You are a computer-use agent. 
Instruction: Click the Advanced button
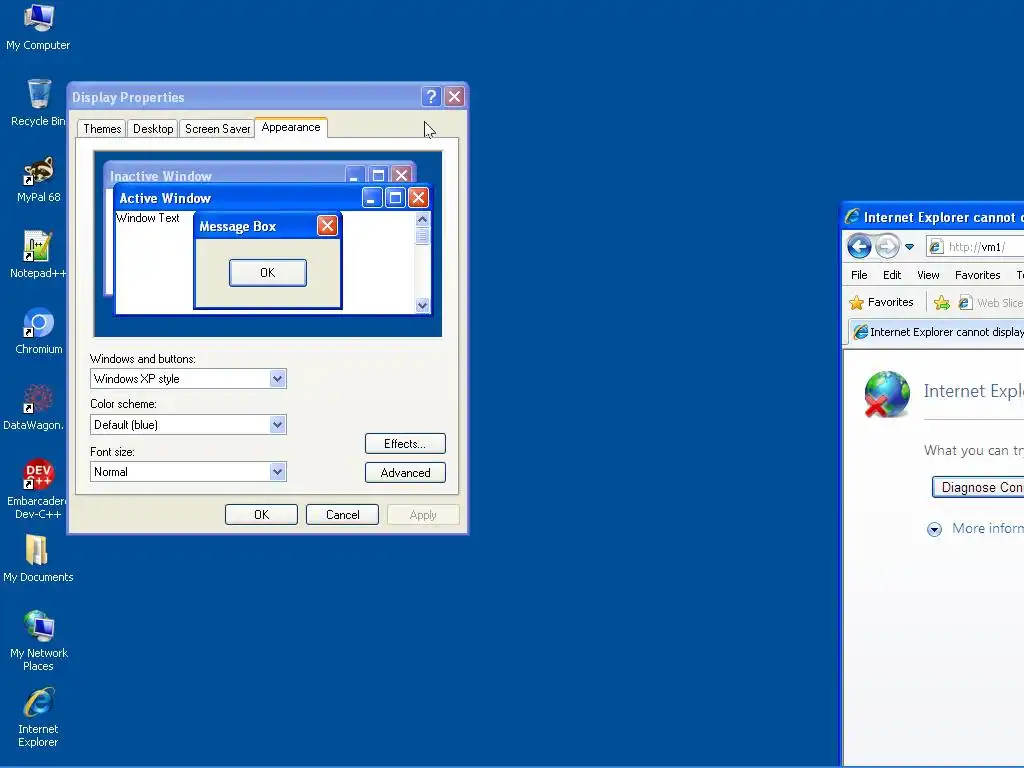point(405,472)
